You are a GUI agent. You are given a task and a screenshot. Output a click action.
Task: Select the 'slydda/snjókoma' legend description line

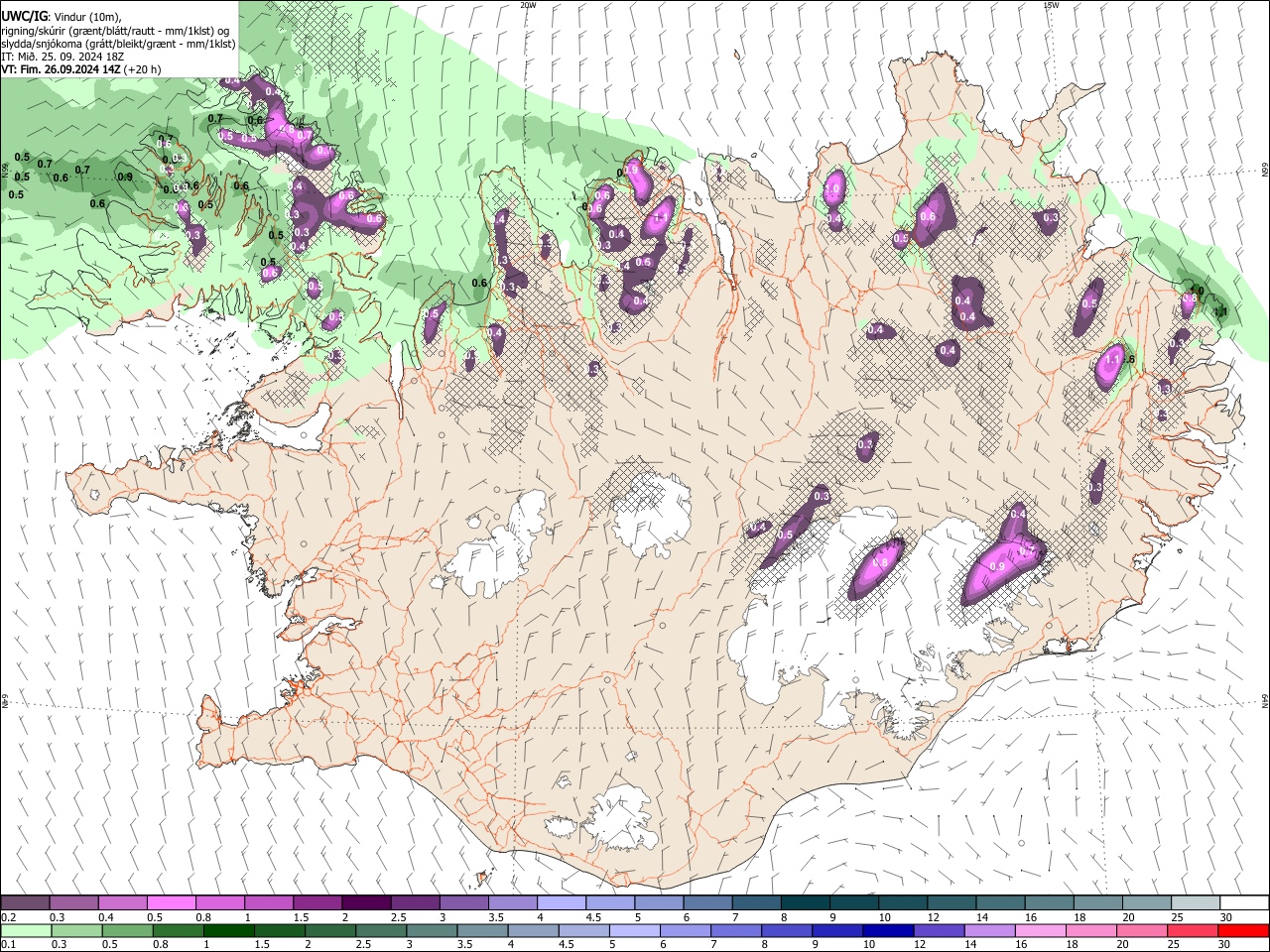119,44
